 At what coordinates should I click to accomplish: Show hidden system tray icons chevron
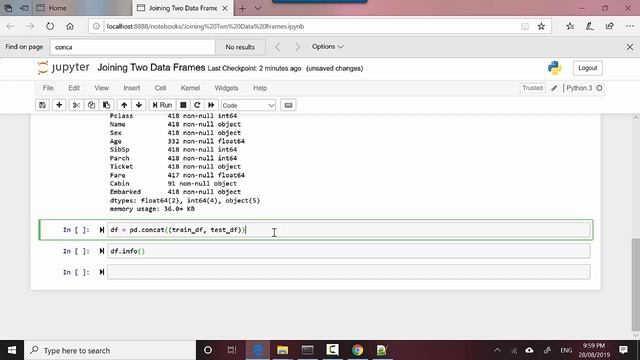(x=497, y=350)
